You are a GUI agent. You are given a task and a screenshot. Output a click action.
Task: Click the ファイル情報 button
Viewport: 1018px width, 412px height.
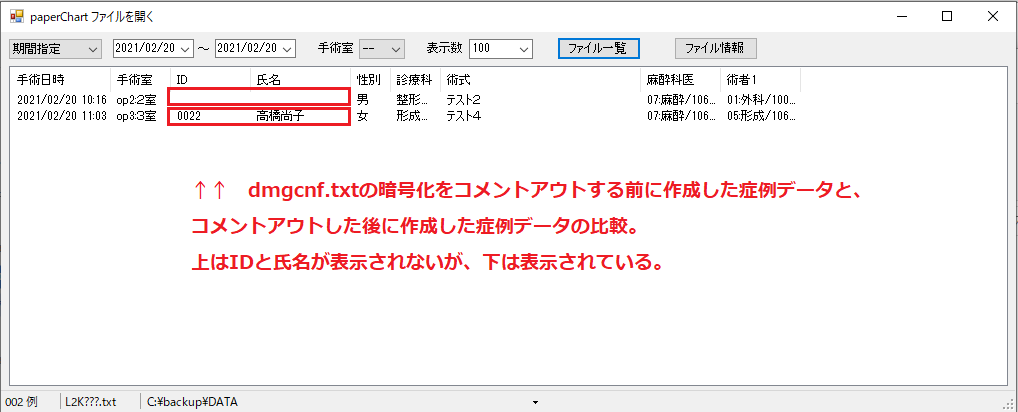(x=715, y=48)
